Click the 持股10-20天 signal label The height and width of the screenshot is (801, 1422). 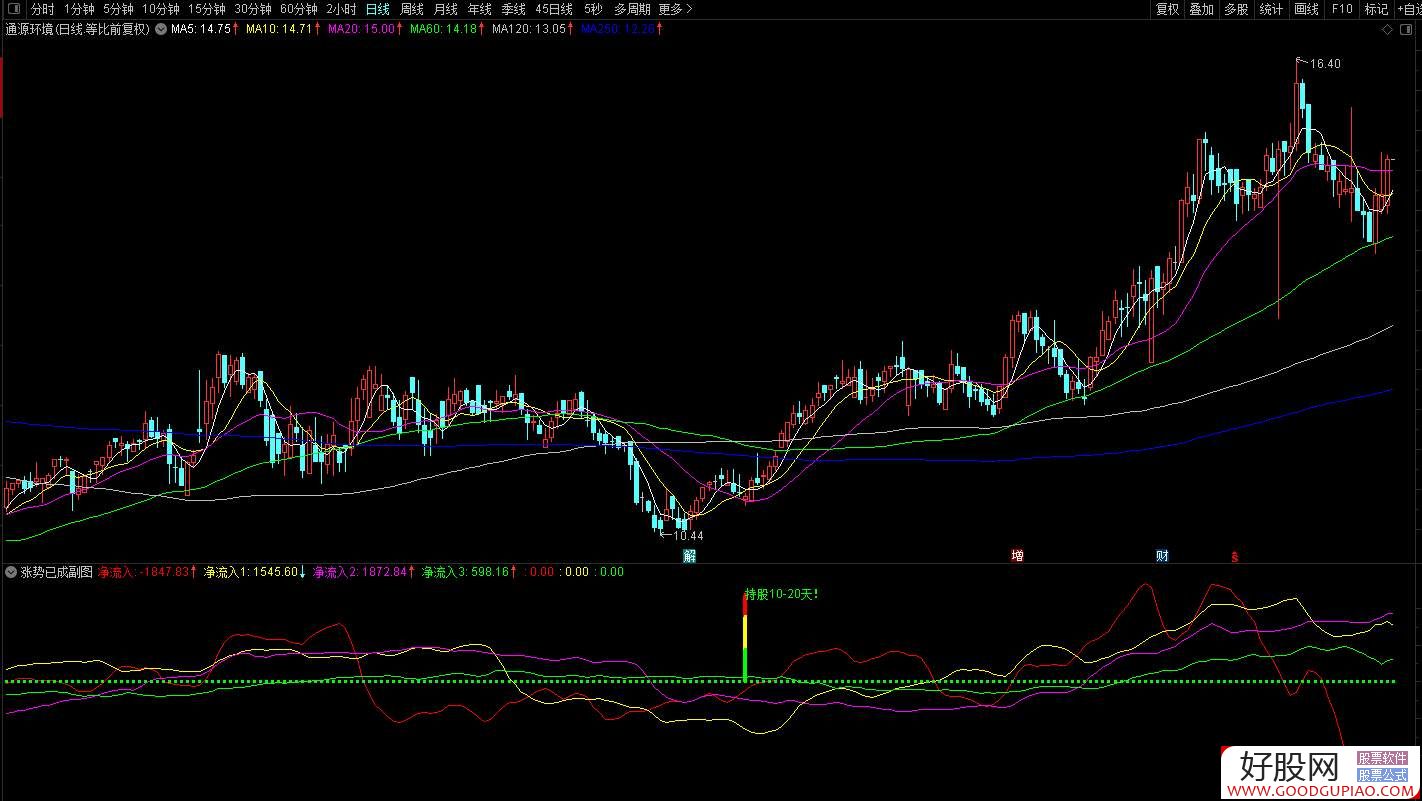[x=782, y=594]
